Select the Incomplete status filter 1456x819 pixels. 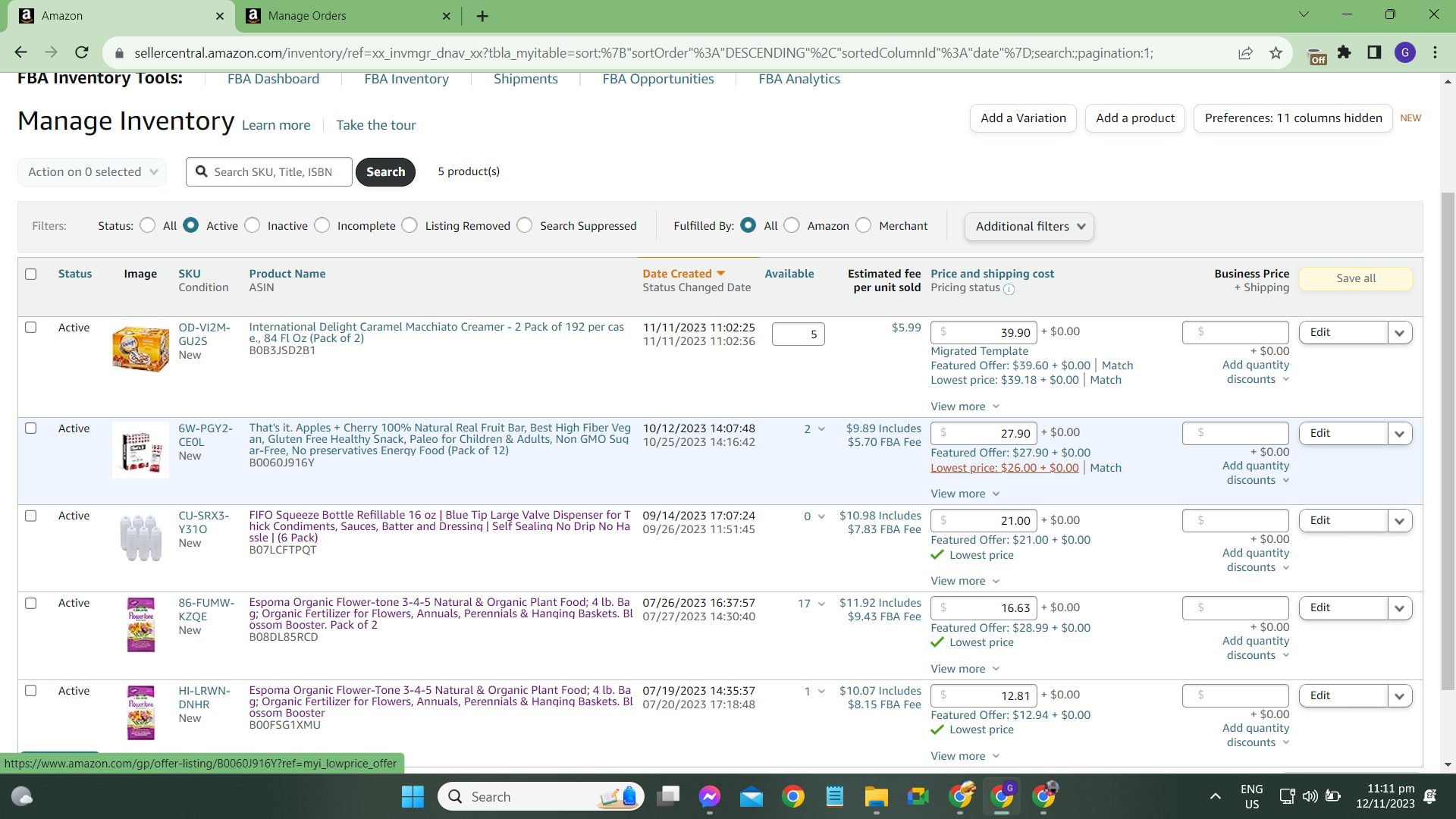322,225
